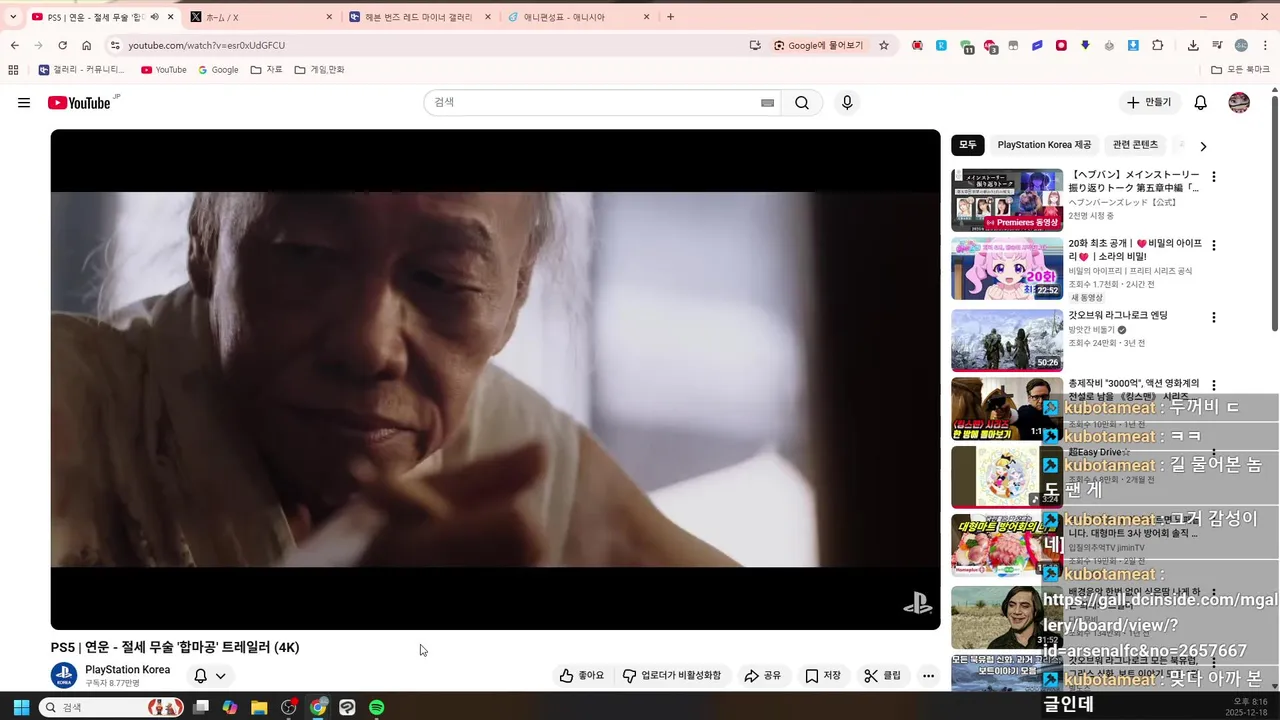This screenshot has height=720, width=1280.
Task: Open the on-screen keyboard in search box
Action: pos(768,103)
